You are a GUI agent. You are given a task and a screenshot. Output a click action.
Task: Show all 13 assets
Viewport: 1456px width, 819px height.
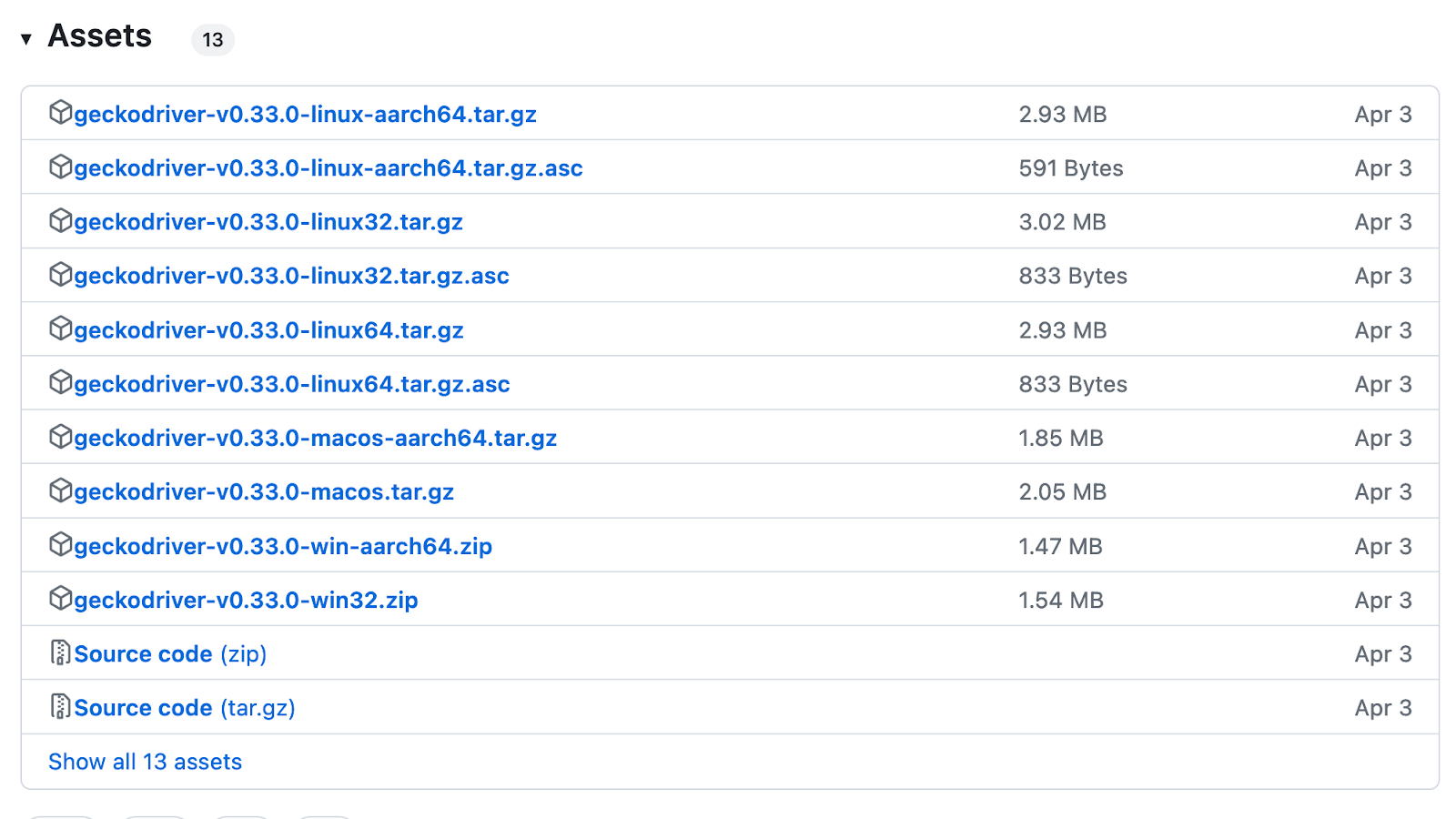point(146,762)
